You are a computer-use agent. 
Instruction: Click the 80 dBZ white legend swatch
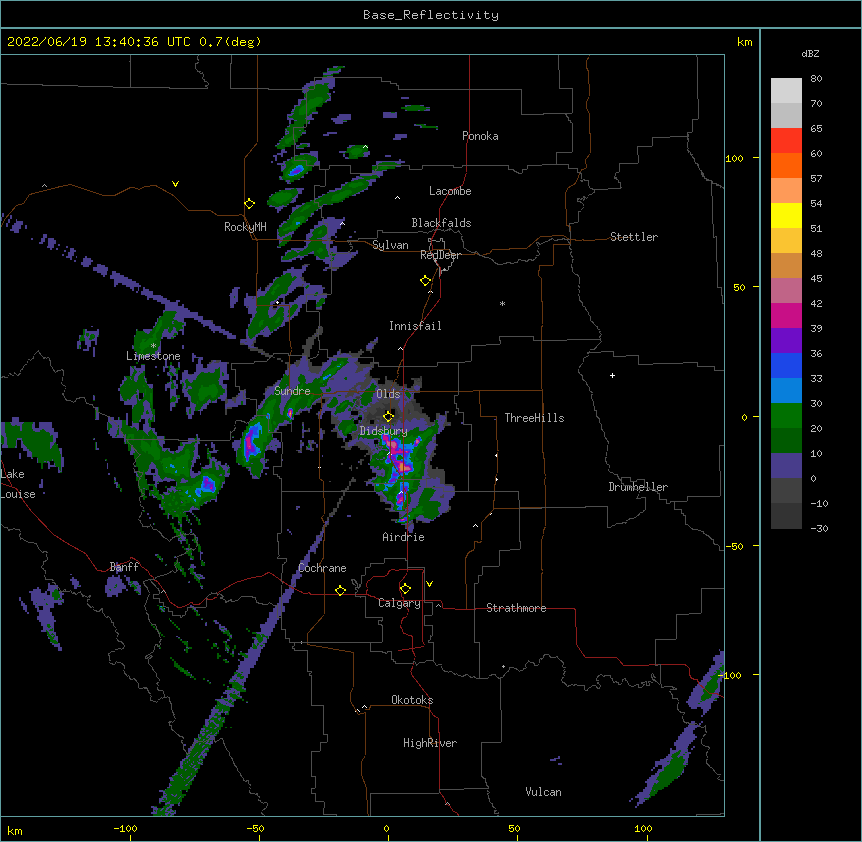[786, 91]
